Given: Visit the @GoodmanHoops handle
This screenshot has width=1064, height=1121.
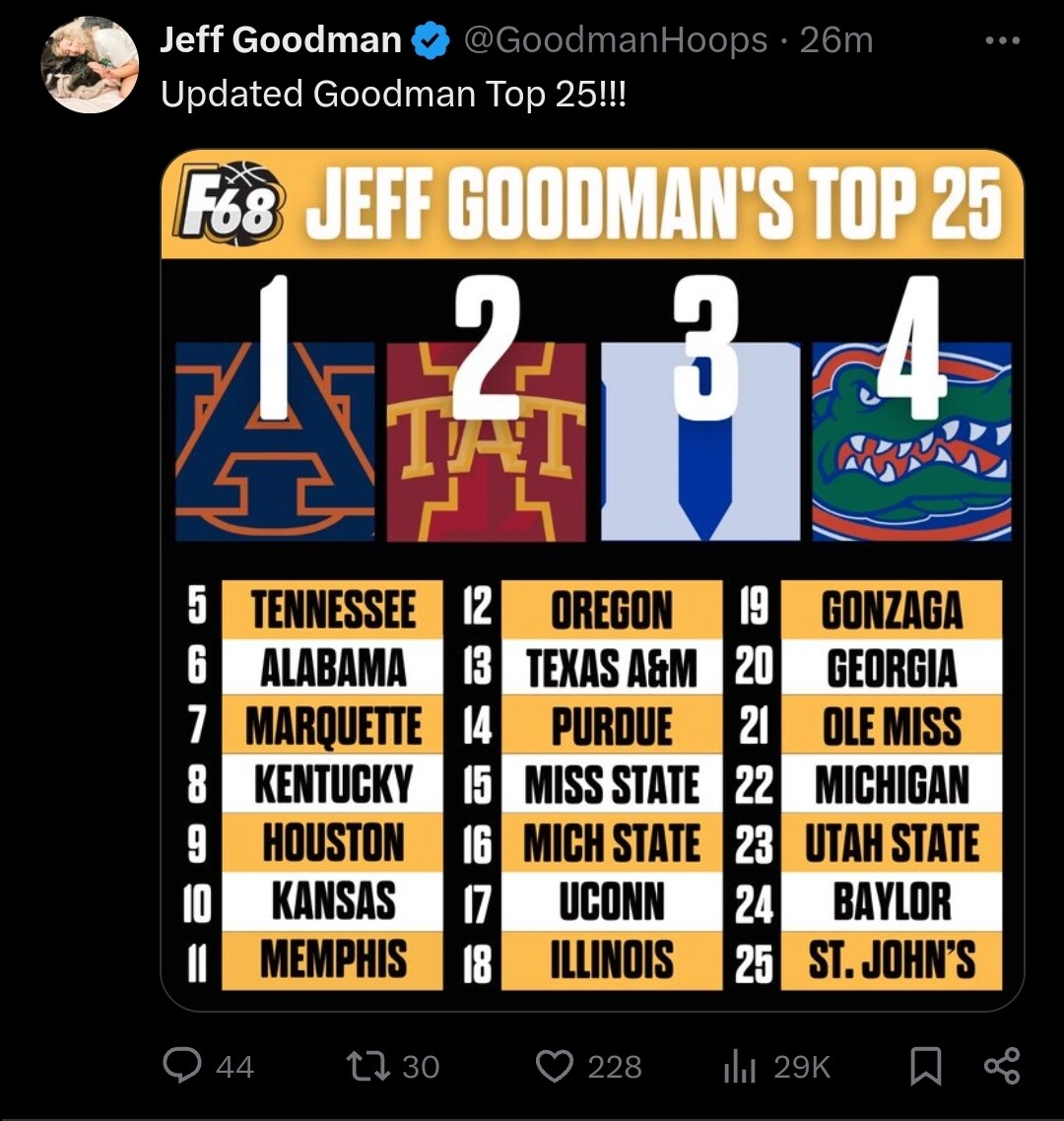Looking at the screenshot, I should pos(616,40).
